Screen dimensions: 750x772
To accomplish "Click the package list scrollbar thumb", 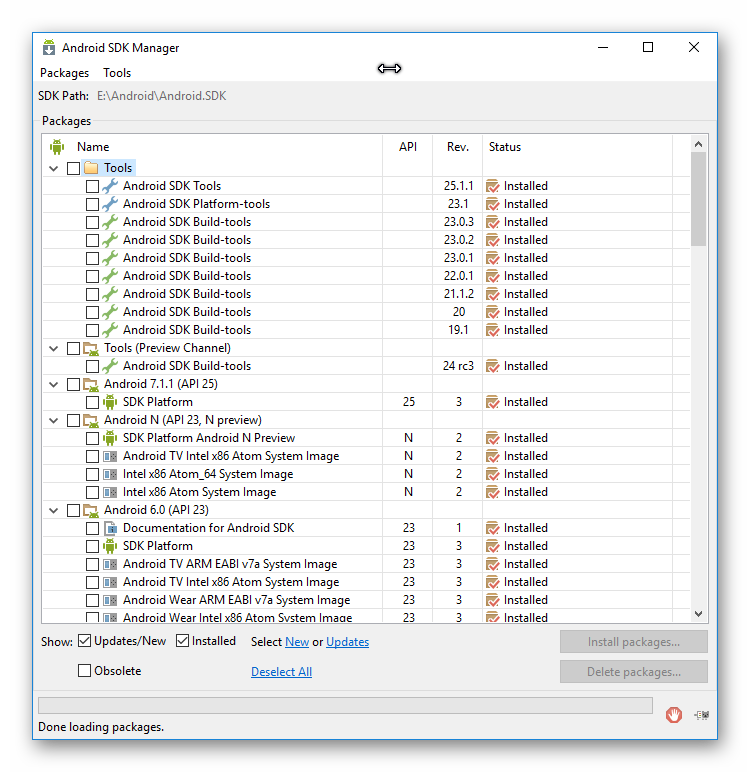I will click(x=698, y=199).
